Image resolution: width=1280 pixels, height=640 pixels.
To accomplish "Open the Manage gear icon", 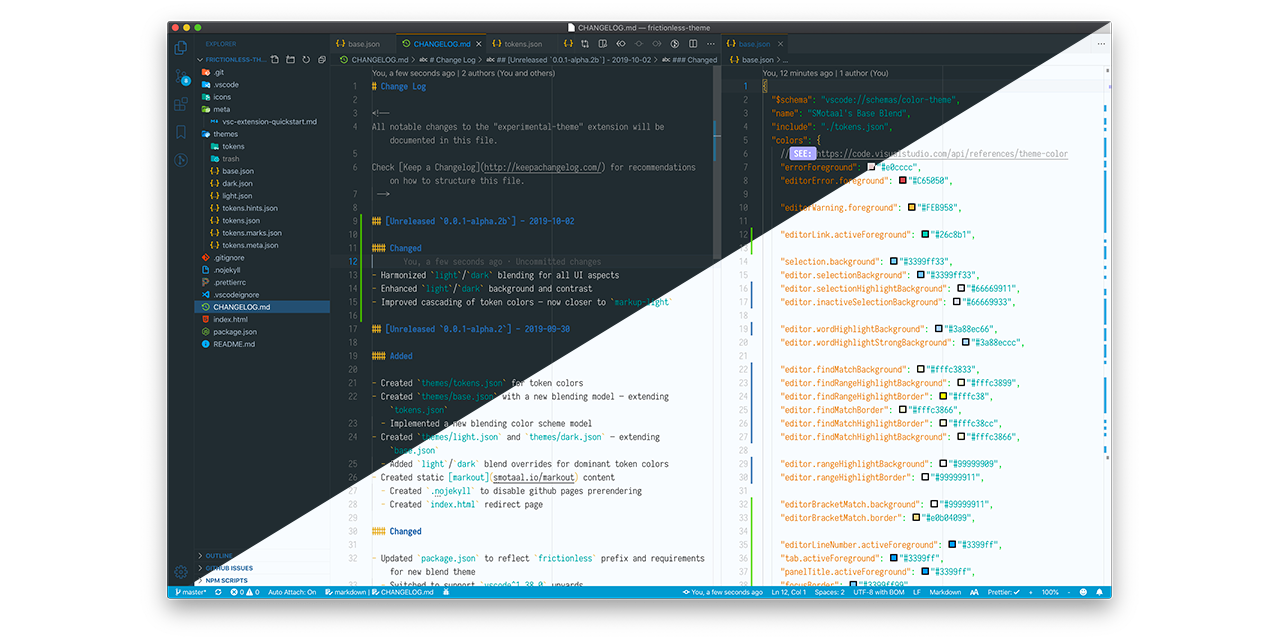I will (x=181, y=573).
